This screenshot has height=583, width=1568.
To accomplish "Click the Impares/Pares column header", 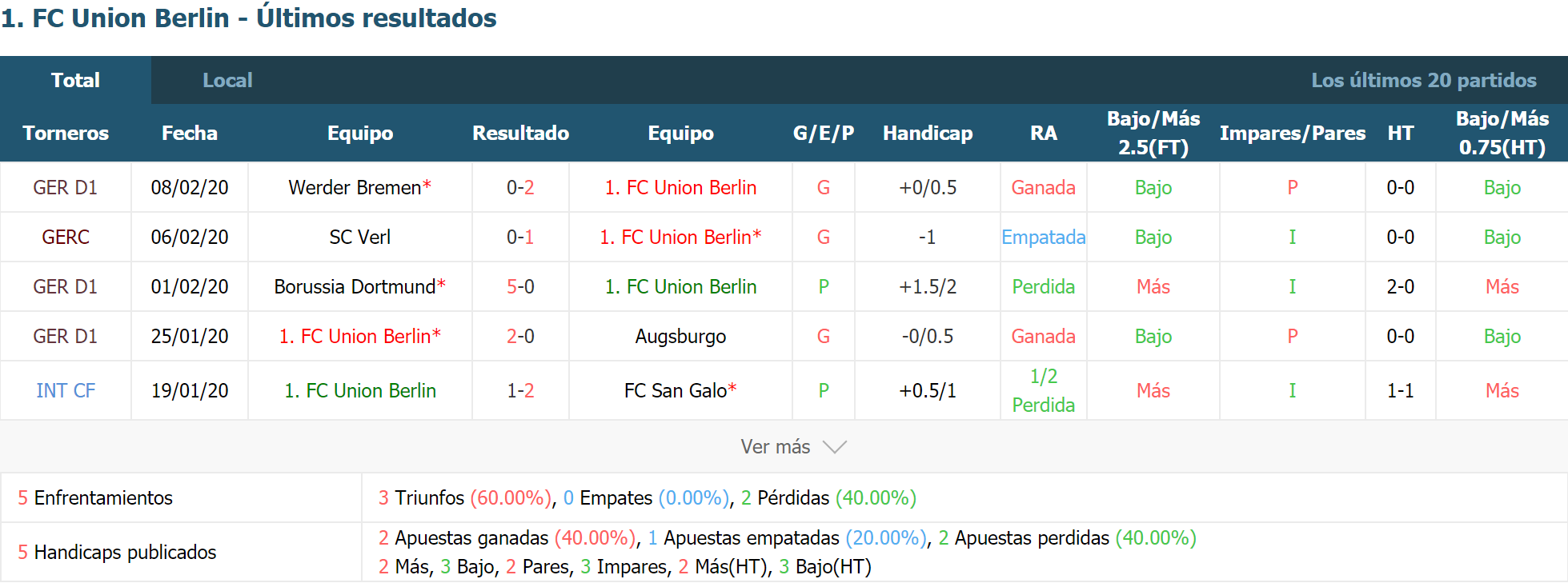I will [x=1292, y=133].
